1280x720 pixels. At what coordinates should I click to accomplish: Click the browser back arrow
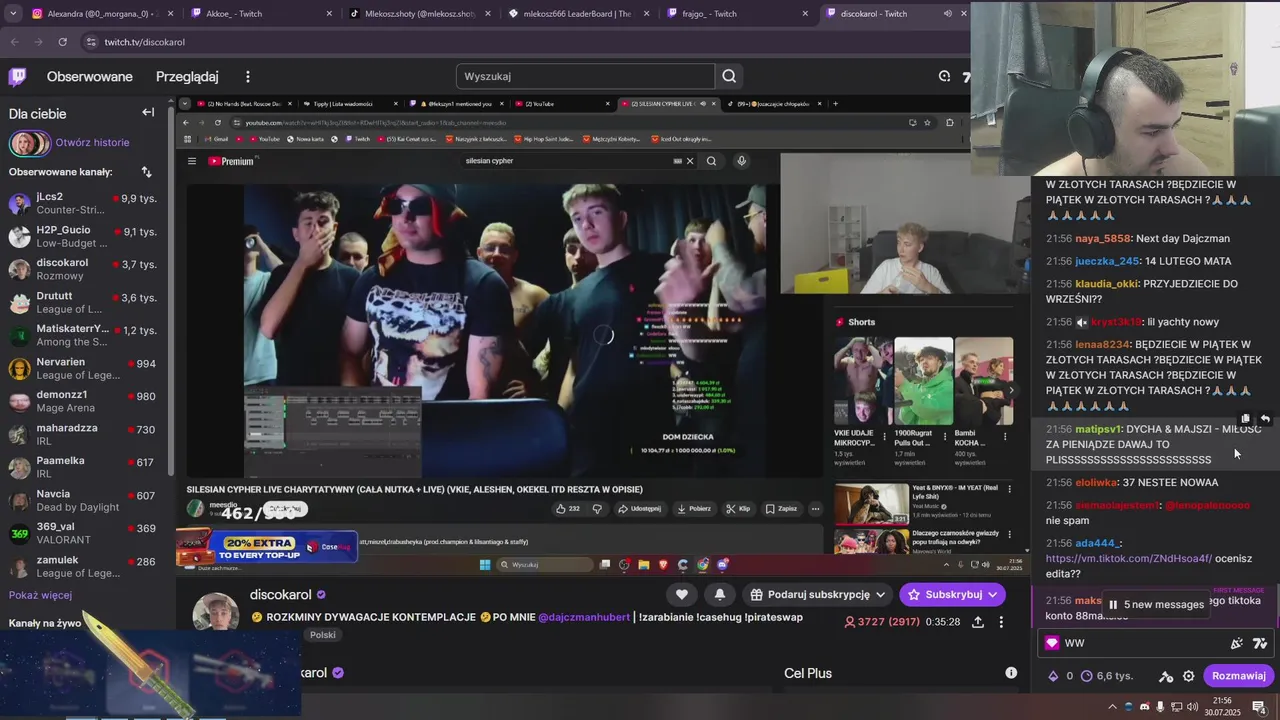(15, 42)
